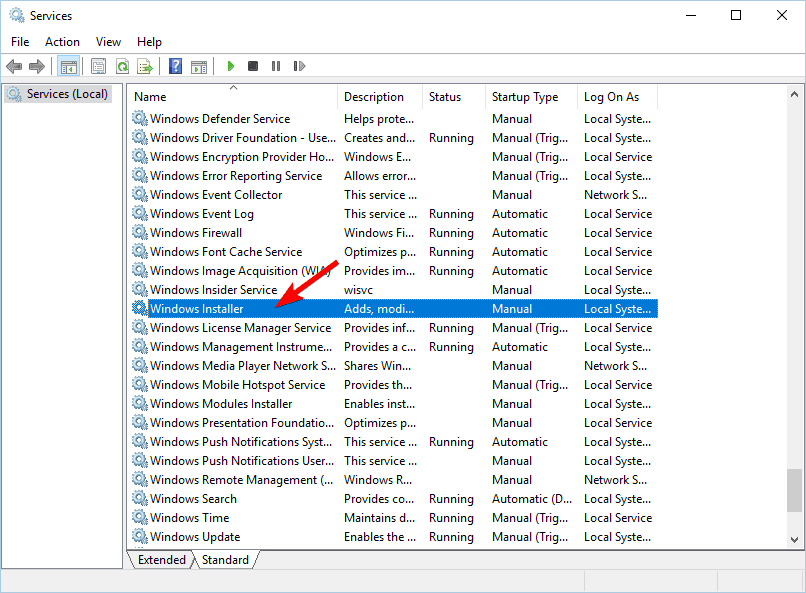Screen dimensions: 806x593
Task: Select Windows Push Notifications System name
Action: 241,442
